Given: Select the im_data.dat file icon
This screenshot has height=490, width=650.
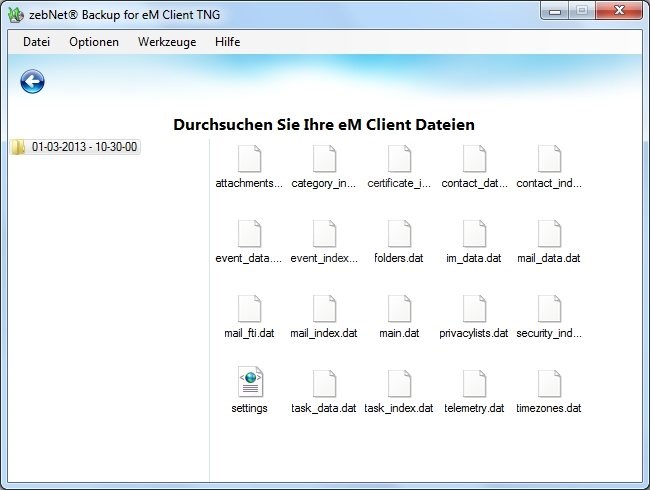Looking at the screenshot, I should (x=474, y=233).
